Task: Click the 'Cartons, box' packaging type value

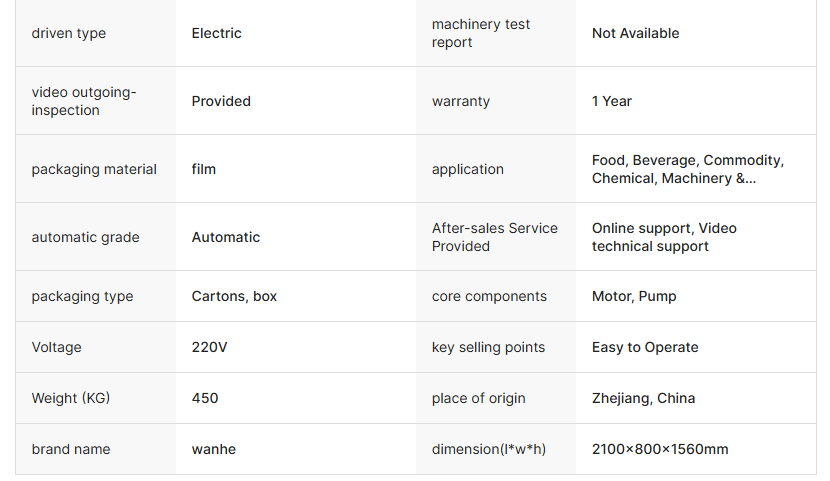Action: pos(234,296)
